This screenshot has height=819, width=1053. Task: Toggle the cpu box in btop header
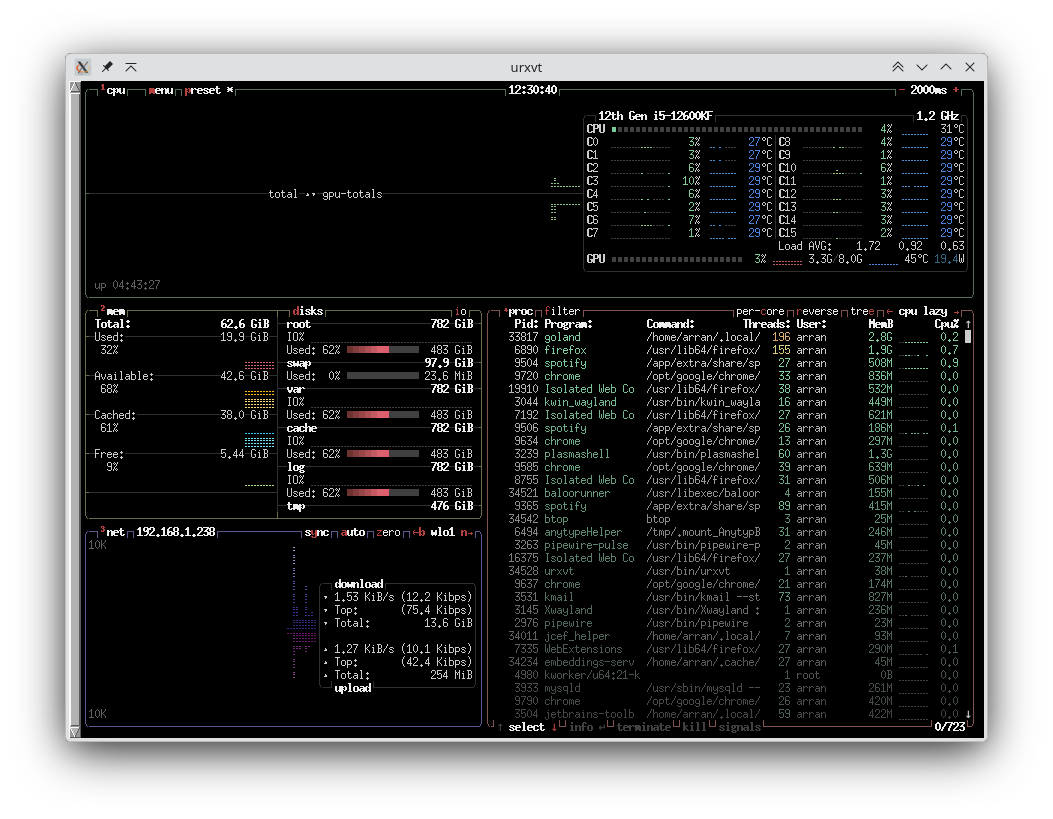click(114, 90)
